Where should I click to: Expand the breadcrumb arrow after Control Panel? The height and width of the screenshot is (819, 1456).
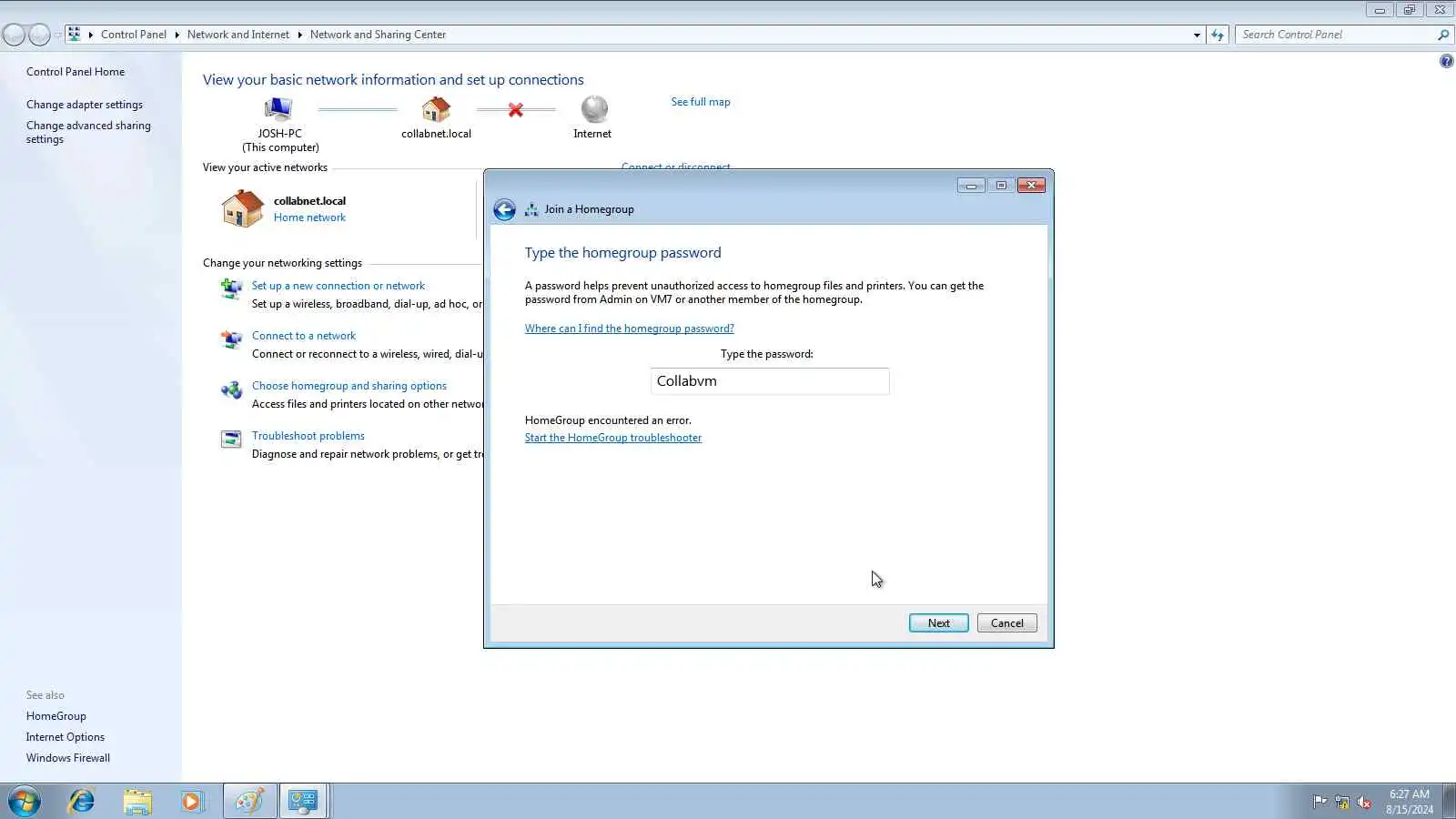point(177,35)
